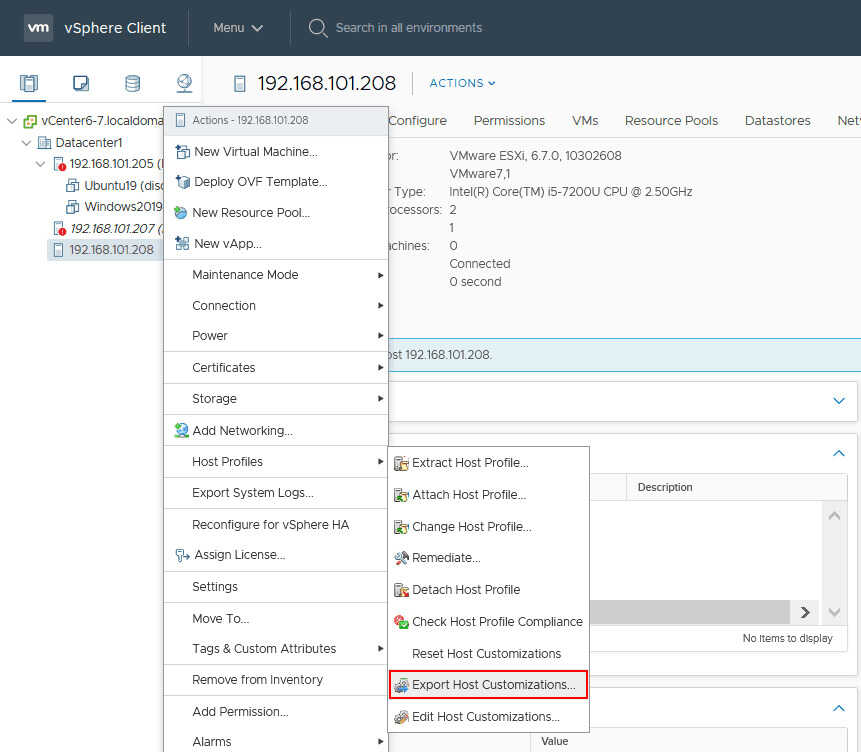
Task: Open Storage inventory view icon
Action: [x=132, y=83]
